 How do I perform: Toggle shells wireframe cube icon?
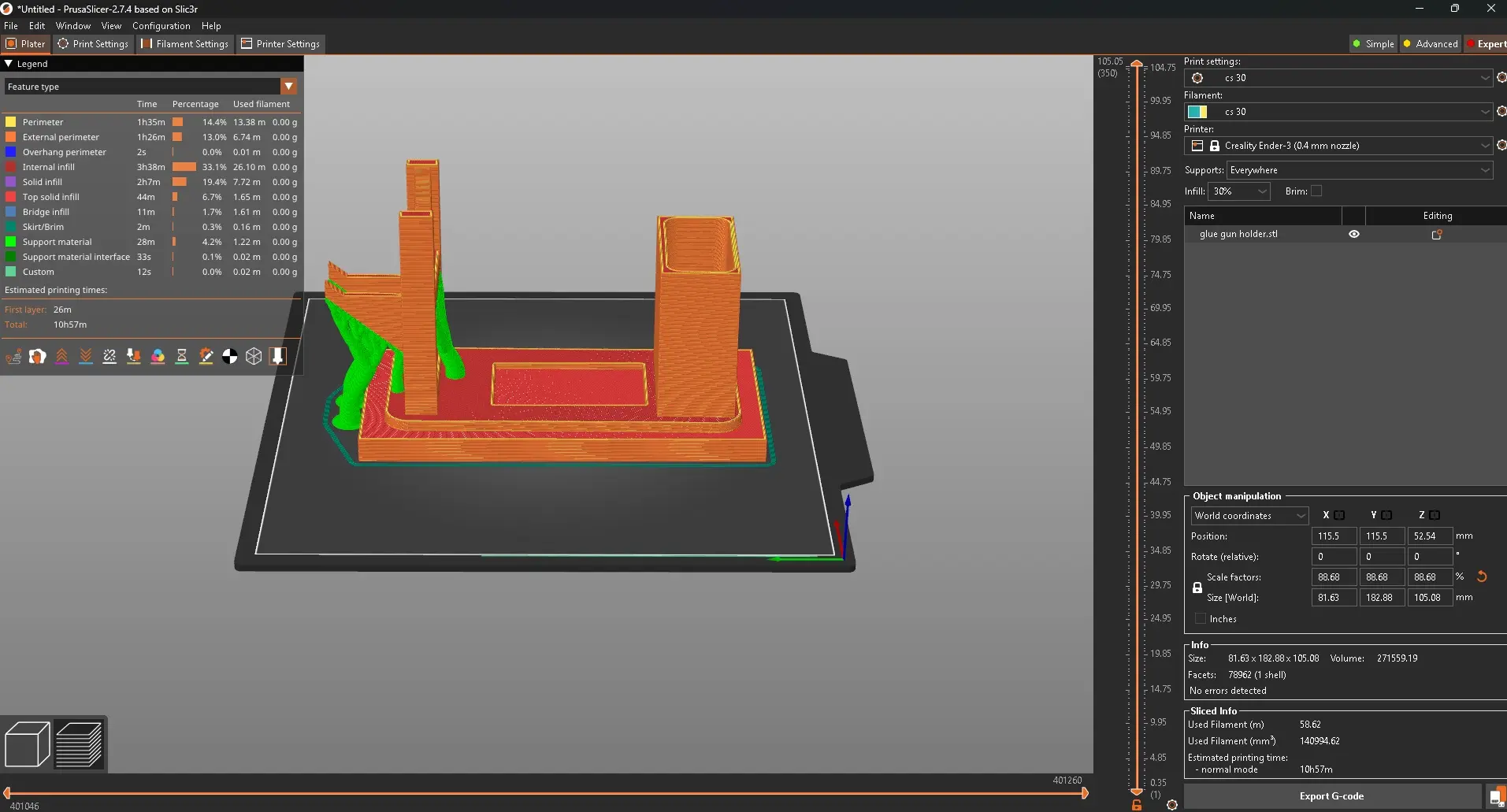[254, 357]
